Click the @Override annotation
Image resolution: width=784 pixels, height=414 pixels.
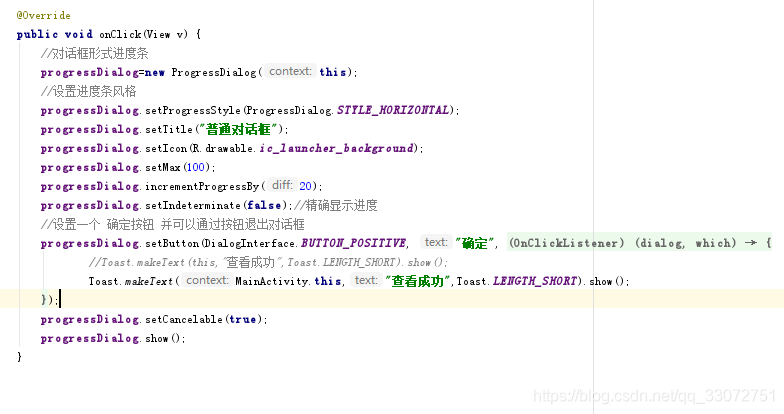(x=44, y=15)
